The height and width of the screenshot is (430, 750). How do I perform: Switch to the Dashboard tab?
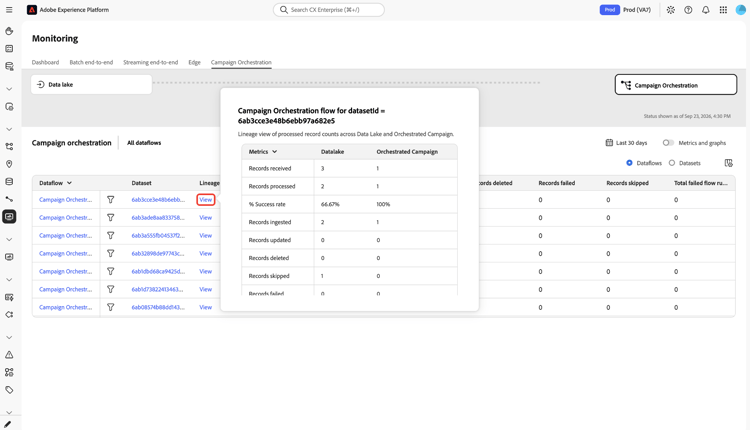45,62
